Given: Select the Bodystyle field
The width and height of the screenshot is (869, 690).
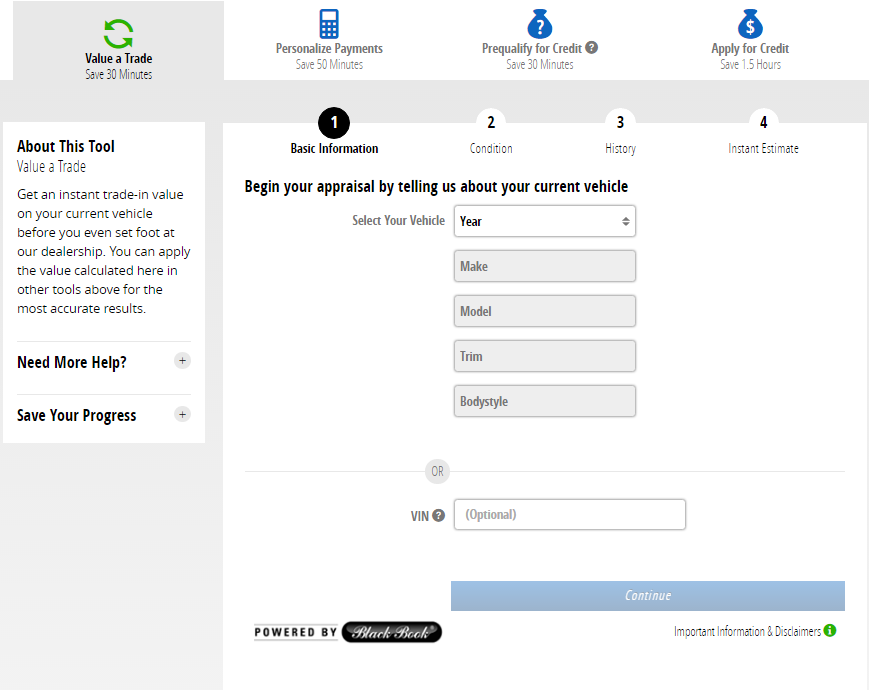Looking at the screenshot, I should pos(544,401).
